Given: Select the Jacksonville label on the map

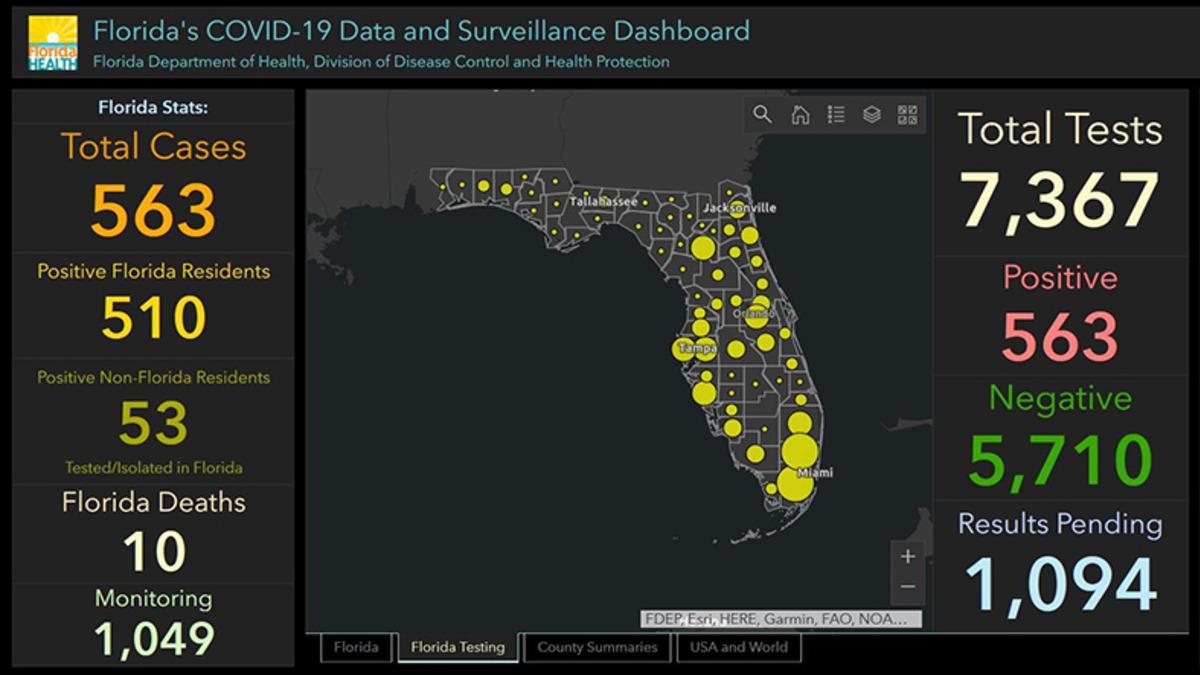Looking at the screenshot, I should (x=739, y=207).
